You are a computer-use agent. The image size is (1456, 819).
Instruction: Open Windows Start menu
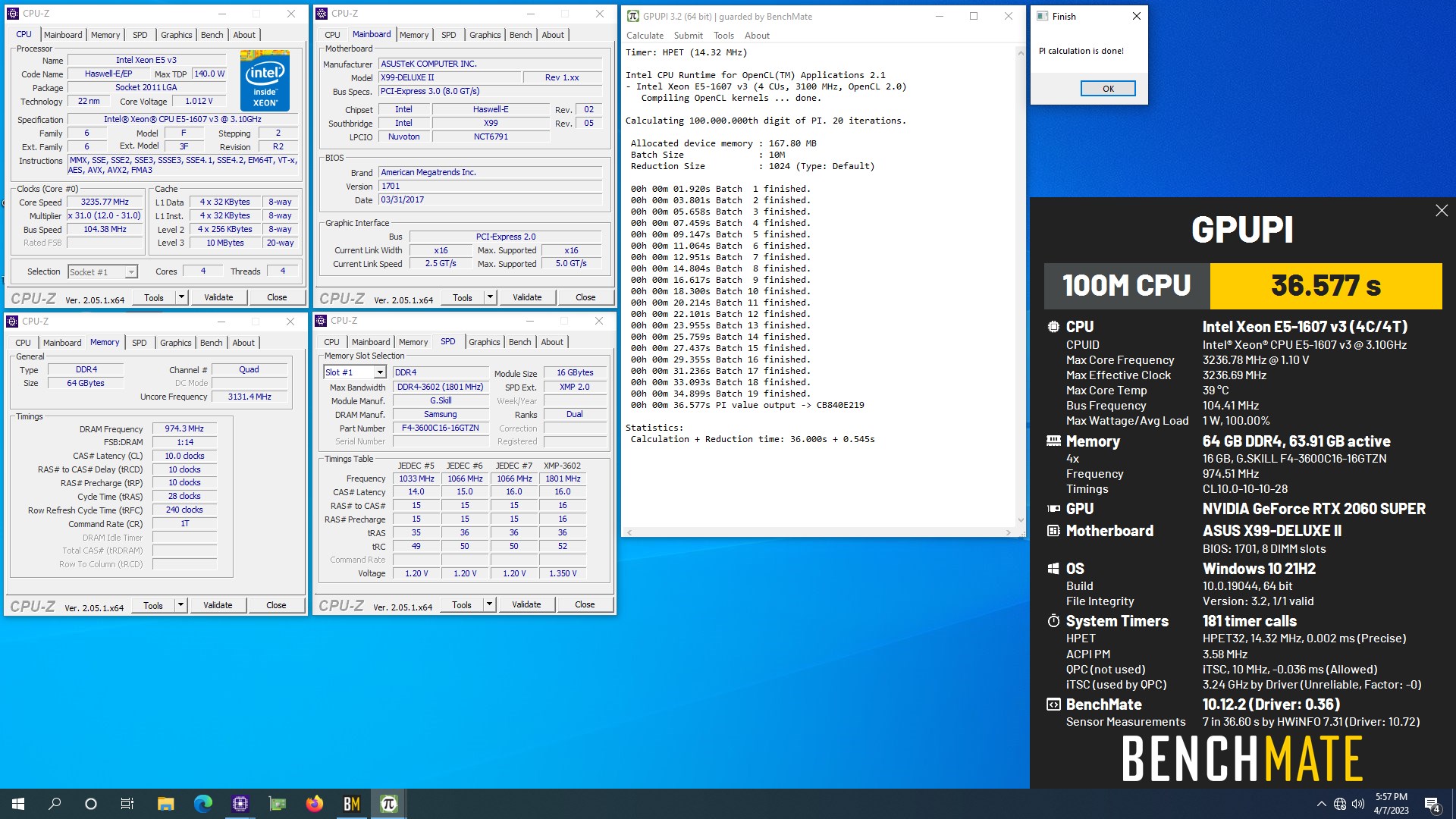tap(18, 804)
